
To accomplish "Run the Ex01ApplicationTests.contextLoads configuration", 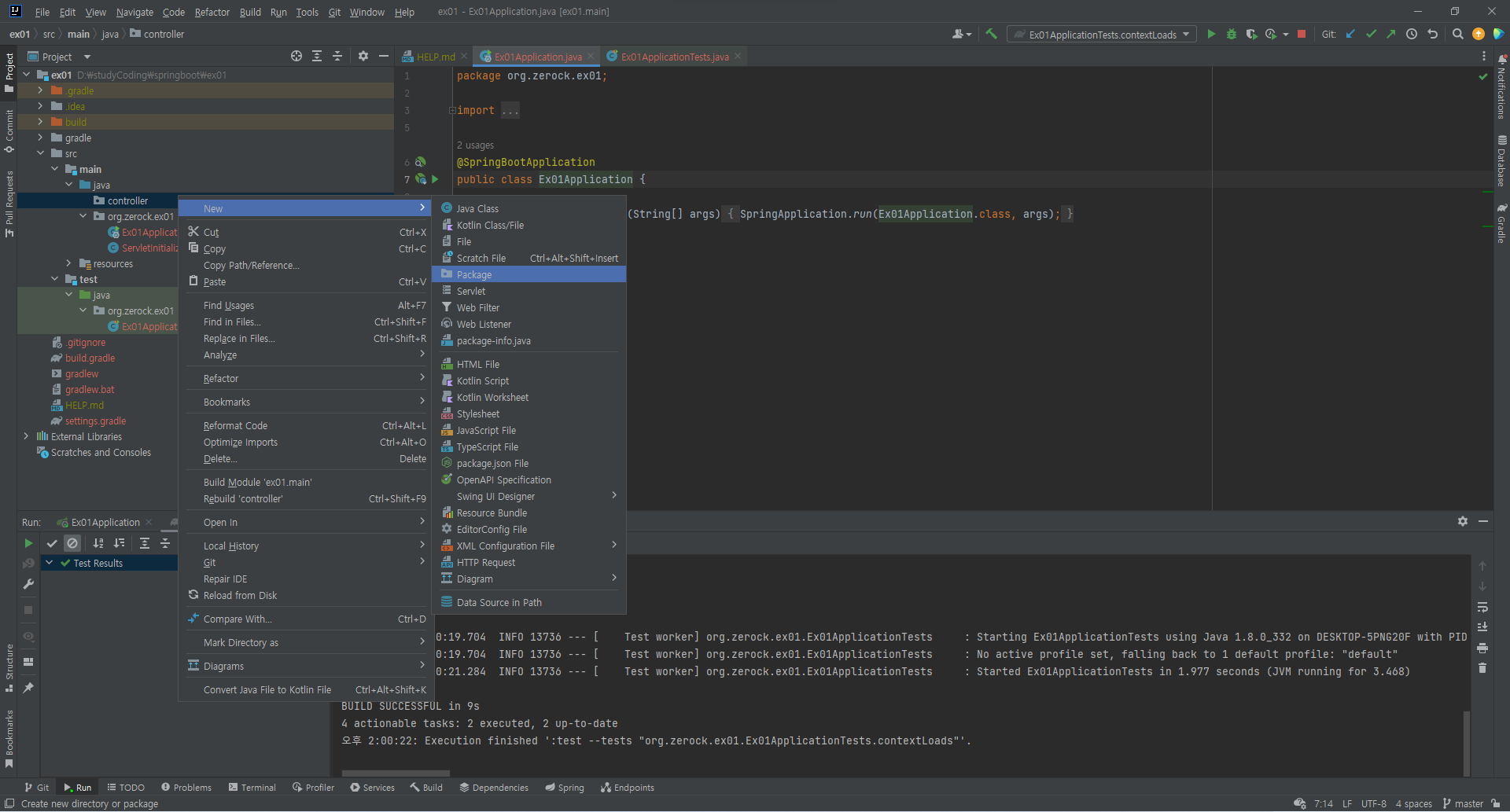I will pos(1211,34).
